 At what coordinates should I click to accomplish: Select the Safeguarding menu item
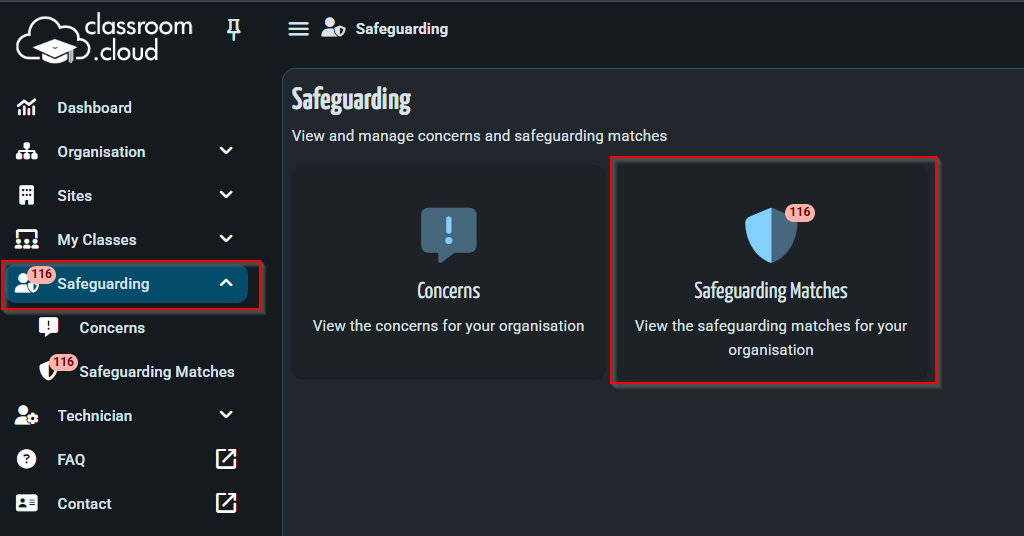(103, 283)
